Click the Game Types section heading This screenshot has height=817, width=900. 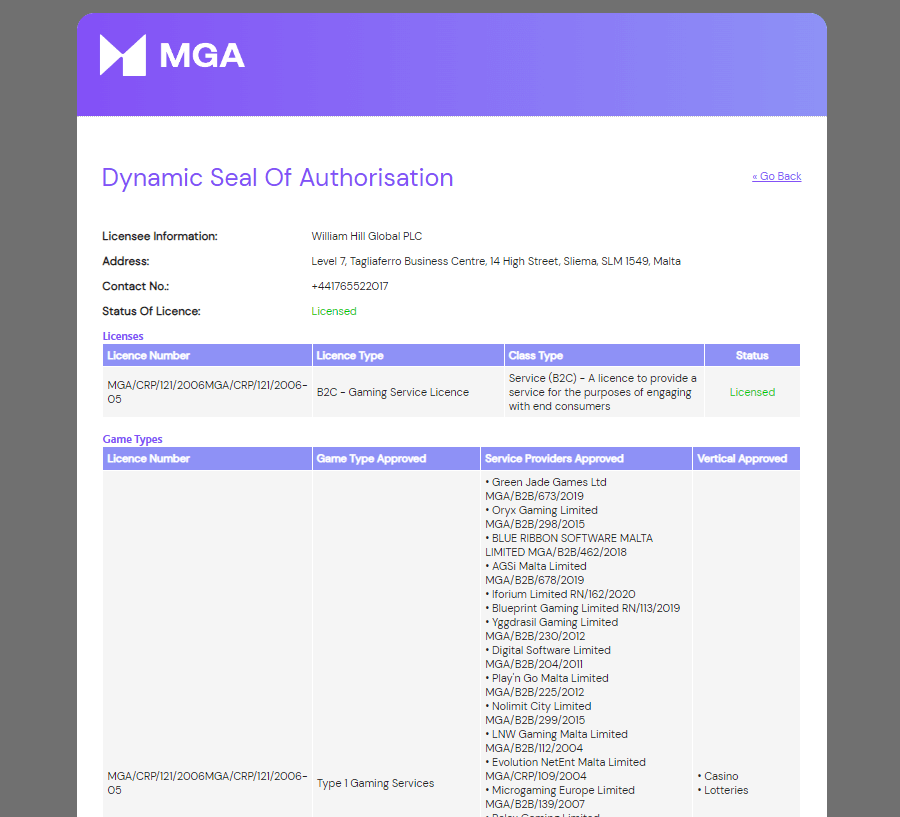[x=133, y=439]
